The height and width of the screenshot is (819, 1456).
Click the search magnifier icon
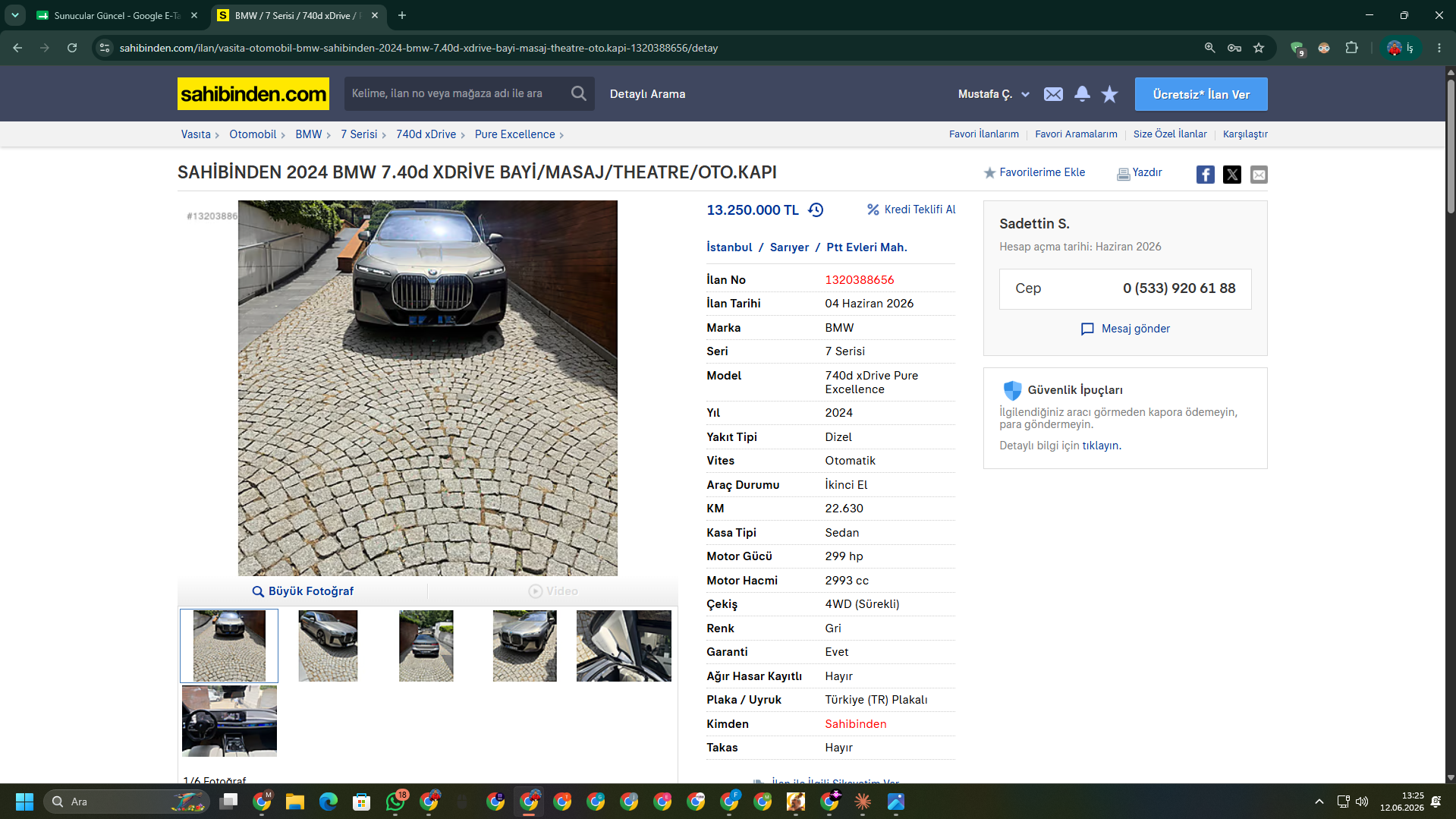click(x=579, y=93)
